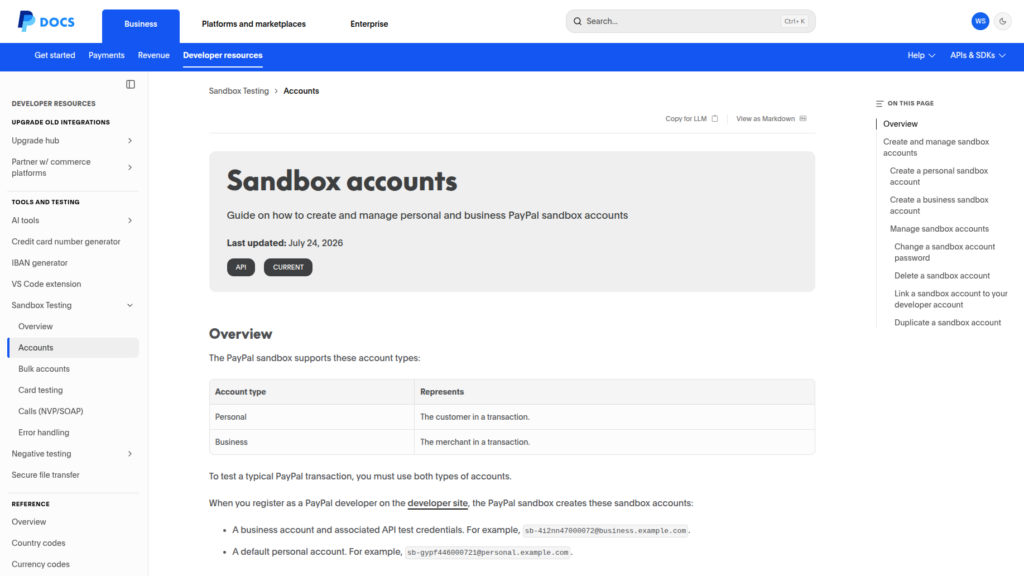Screen dimensions: 1024x576
Task: Click the Copy for LLM clipboard icon
Action: (x=715, y=119)
